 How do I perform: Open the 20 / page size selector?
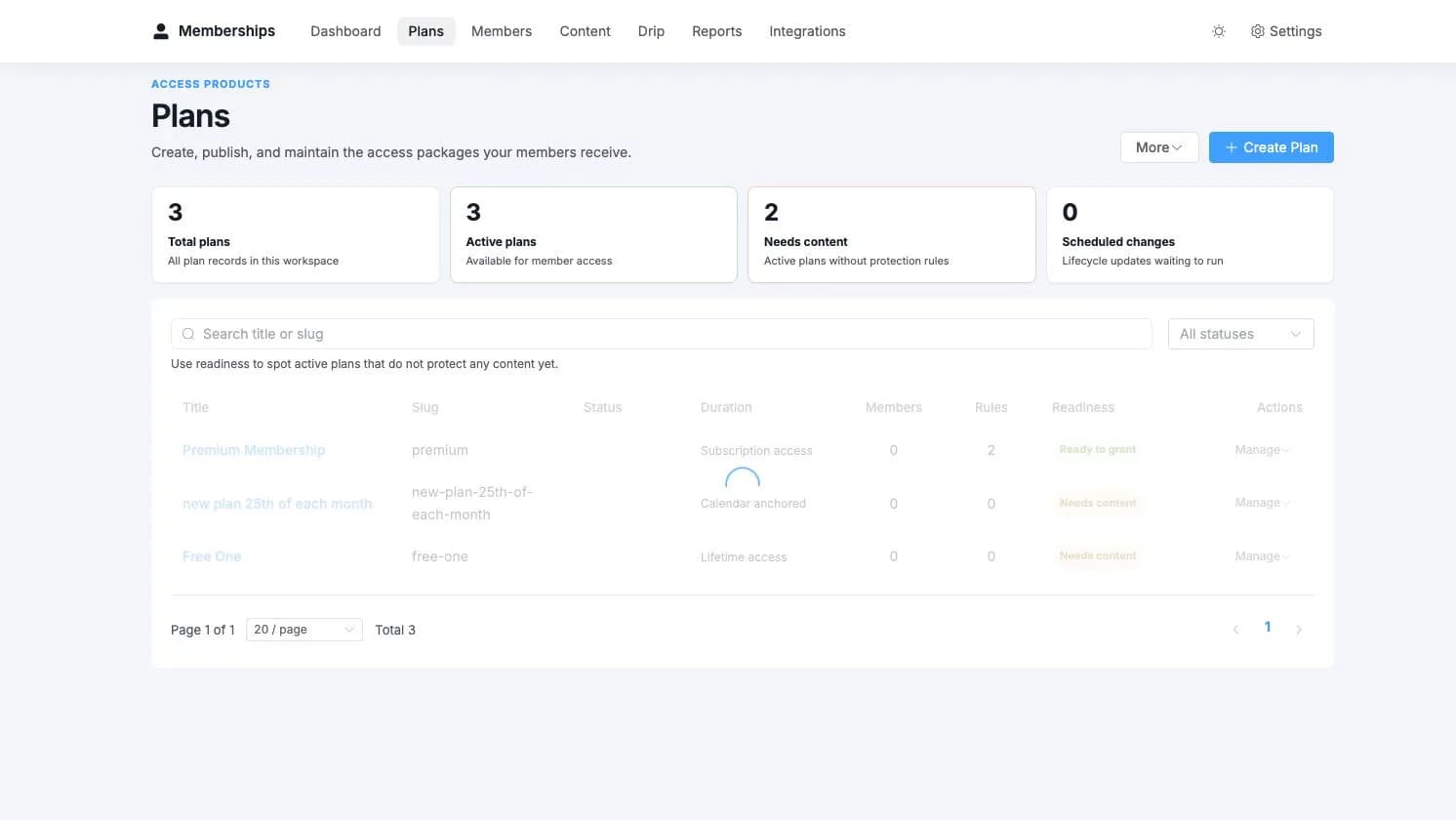[x=304, y=630]
